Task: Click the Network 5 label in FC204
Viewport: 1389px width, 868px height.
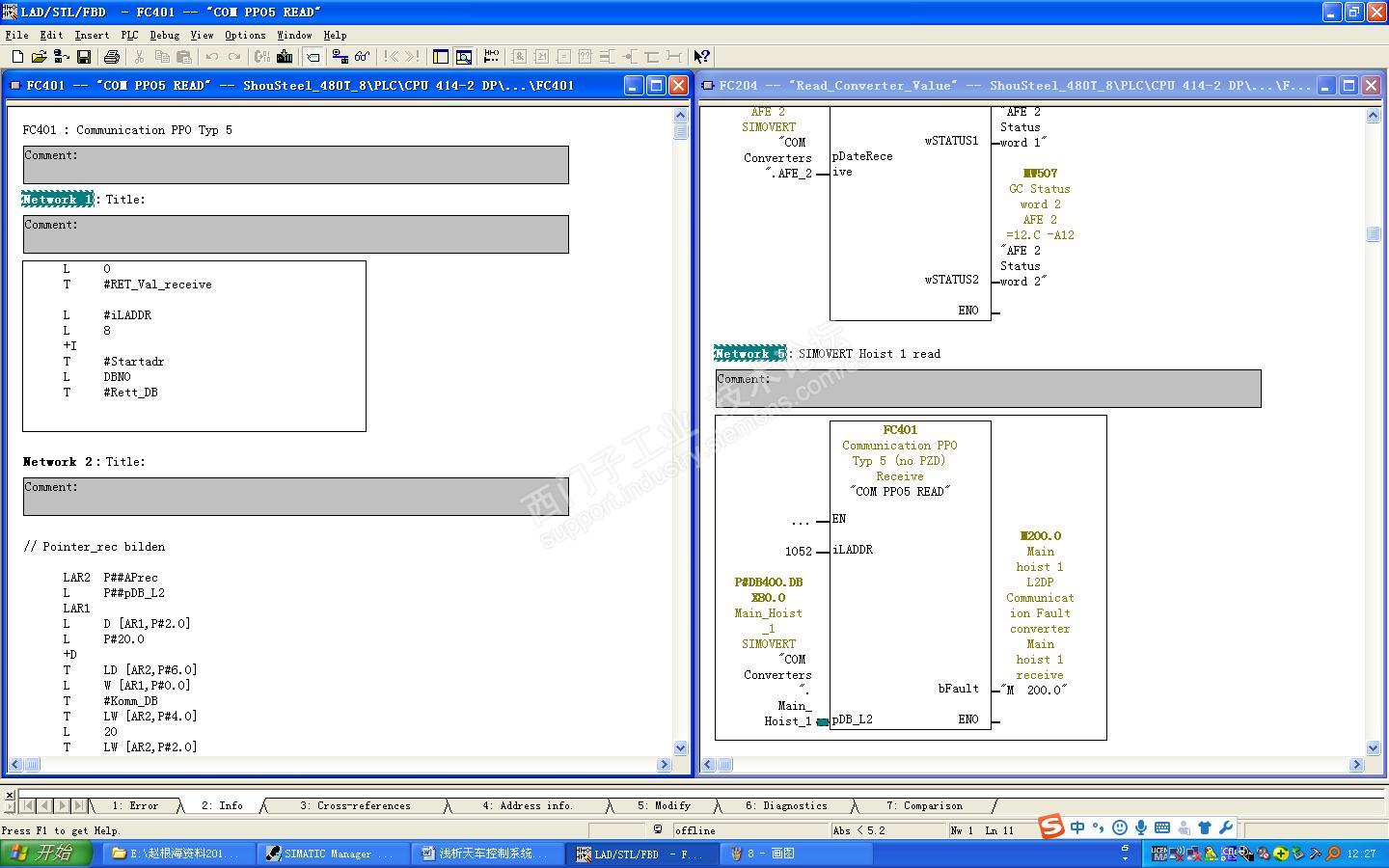Action: (x=750, y=354)
